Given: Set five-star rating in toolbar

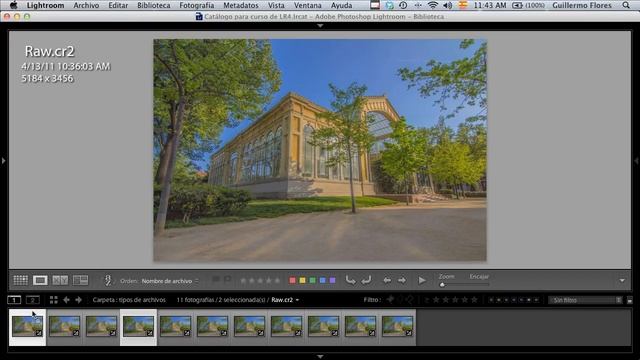Looking at the screenshot, I should click(277, 280).
